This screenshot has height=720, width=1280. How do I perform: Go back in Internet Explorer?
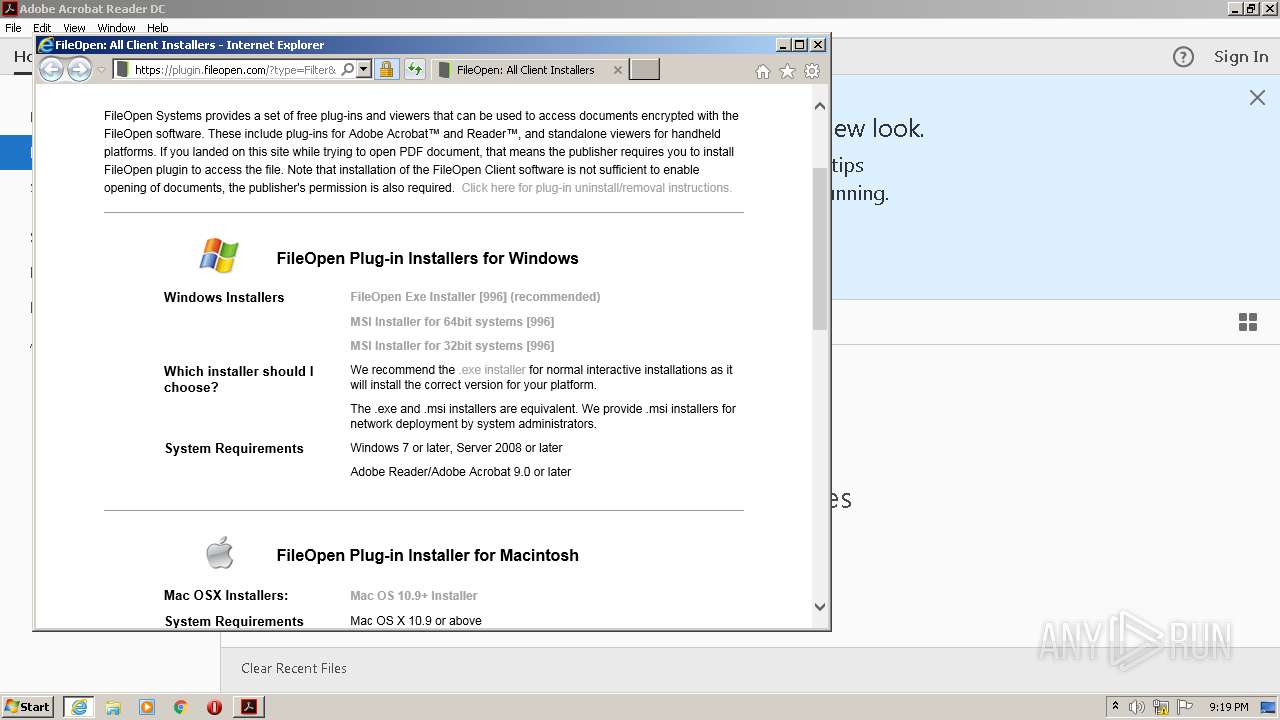point(51,69)
